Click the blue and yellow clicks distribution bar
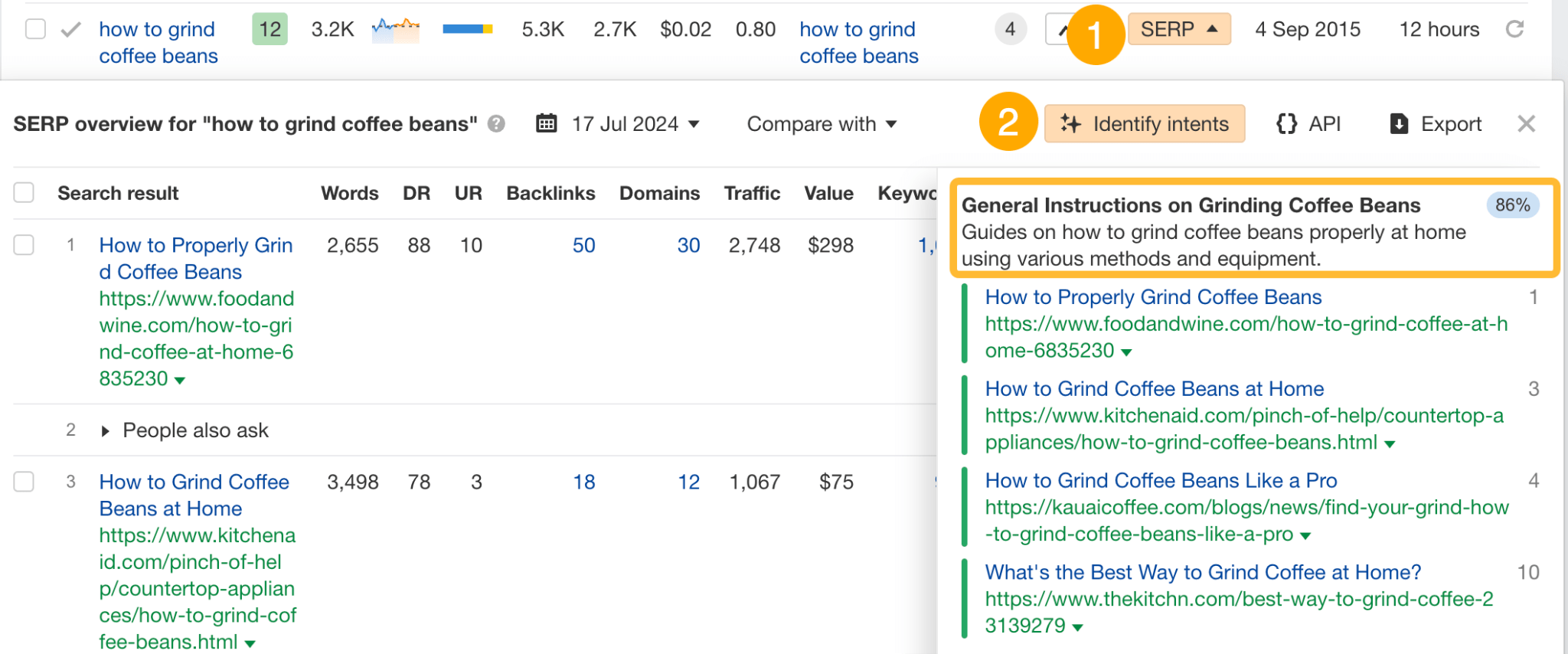The height and width of the screenshot is (654, 1568). (x=468, y=29)
